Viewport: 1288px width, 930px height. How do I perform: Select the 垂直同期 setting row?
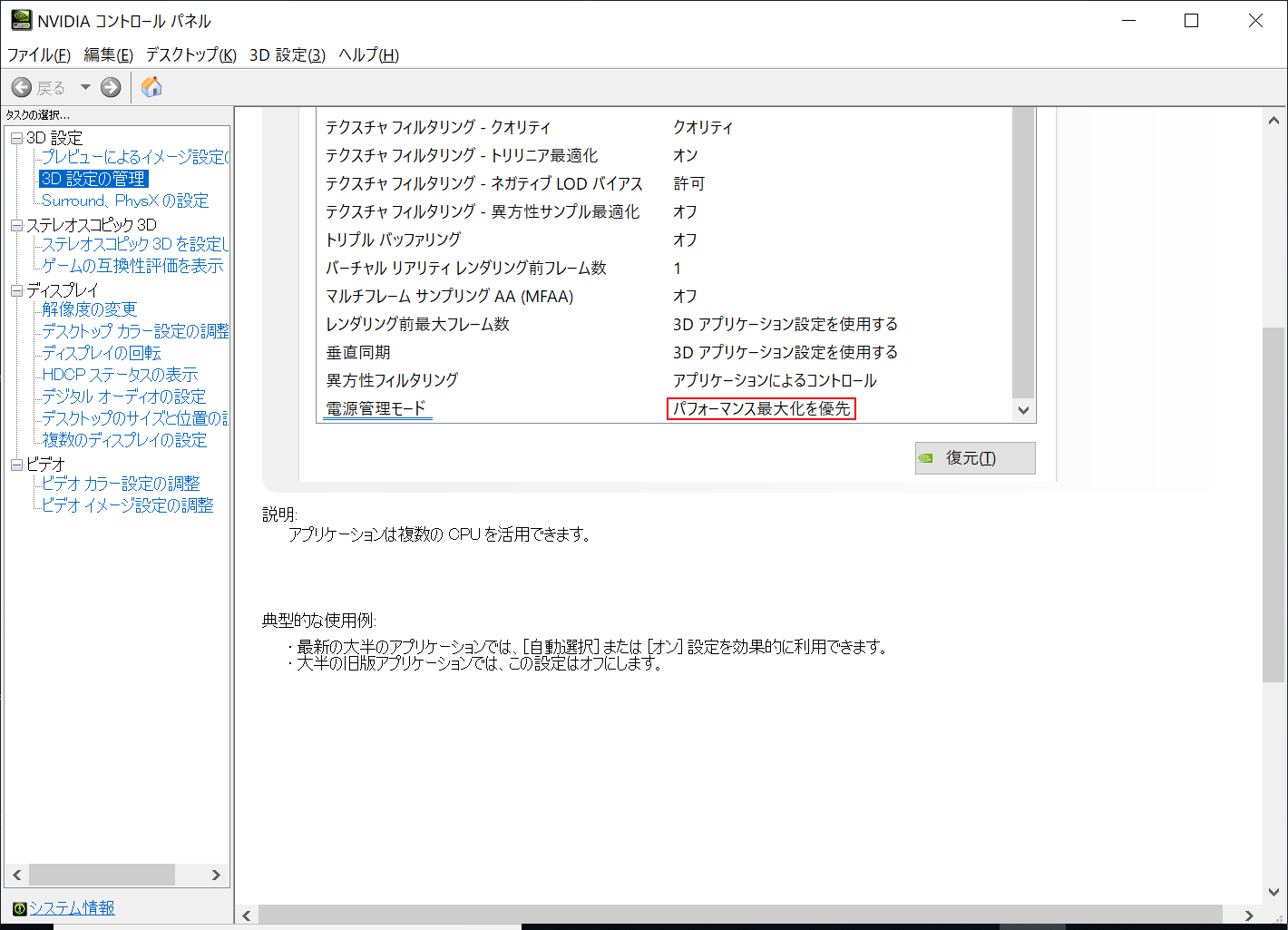[x=663, y=352]
